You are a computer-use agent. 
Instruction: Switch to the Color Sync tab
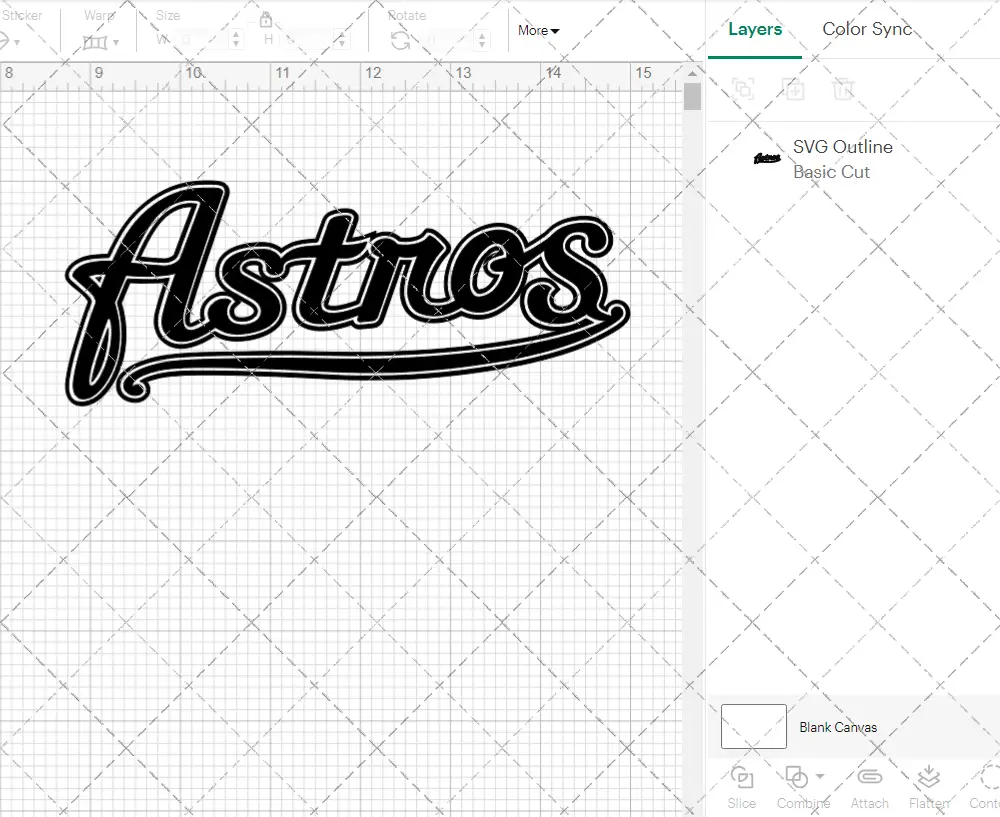coord(867,29)
